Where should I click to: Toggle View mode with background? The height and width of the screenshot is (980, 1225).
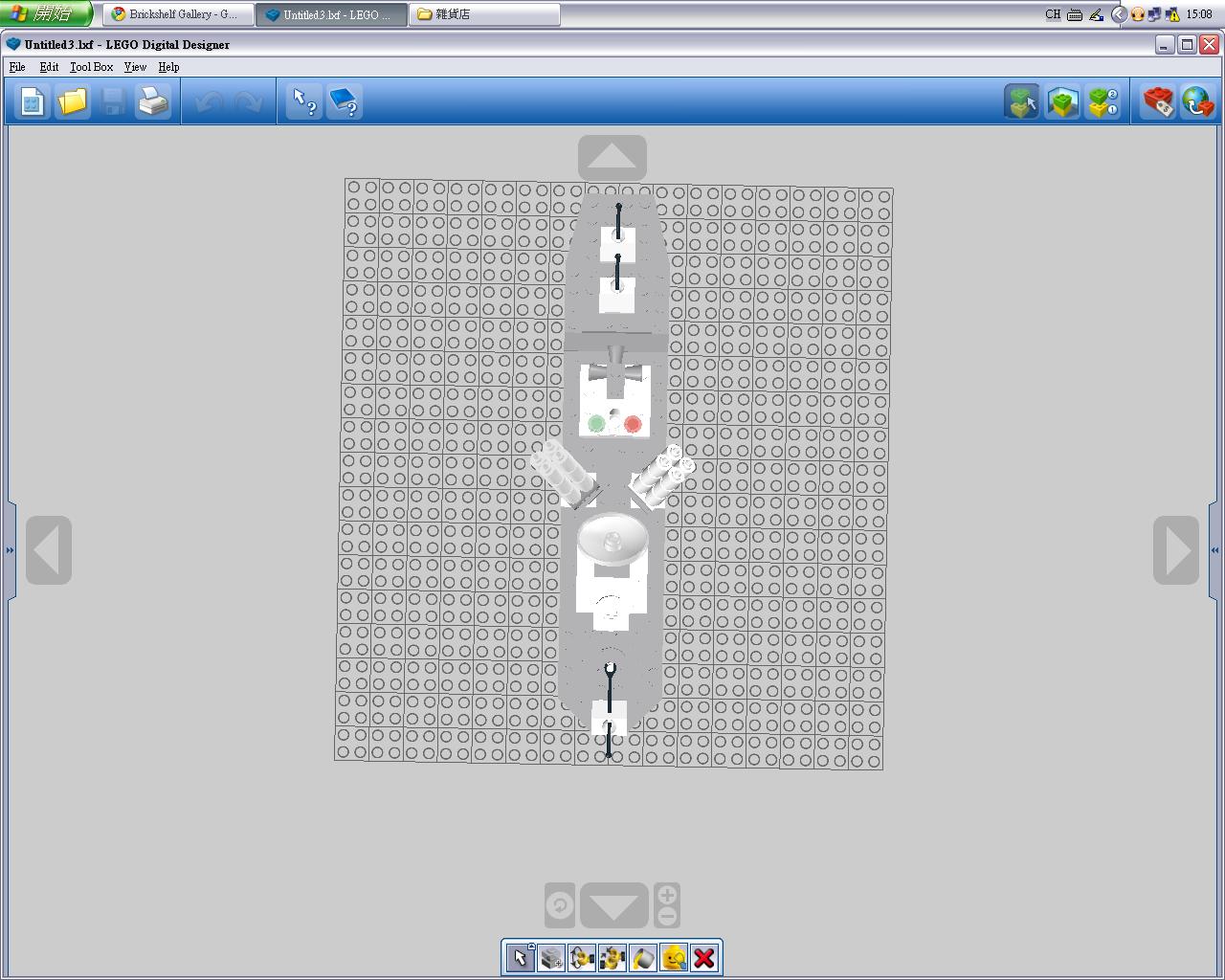click(1062, 101)
